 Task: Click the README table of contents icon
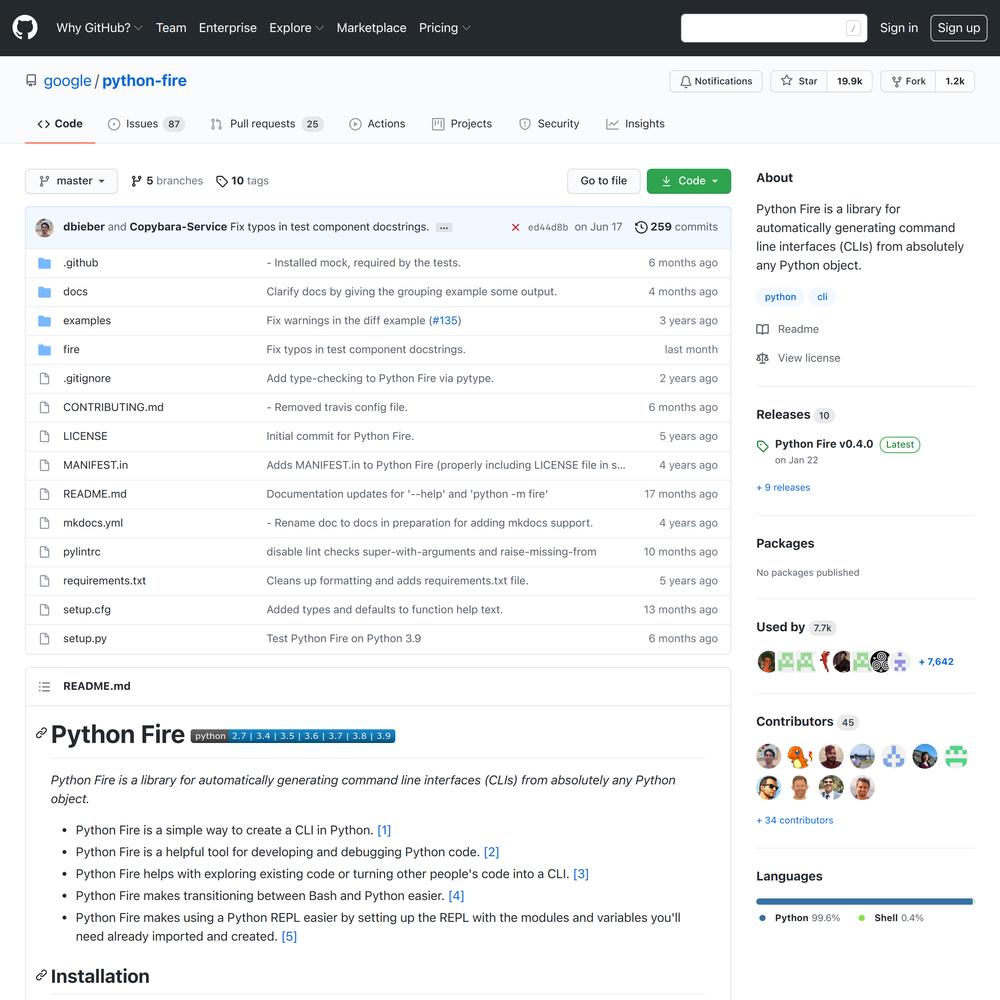(44, 686)
